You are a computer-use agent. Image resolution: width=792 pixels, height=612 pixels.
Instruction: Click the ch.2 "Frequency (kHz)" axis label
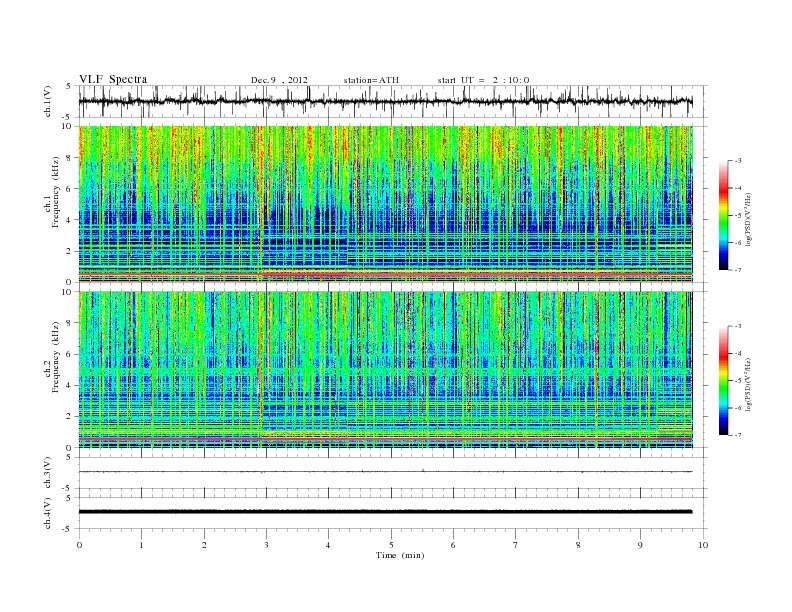(x=56, y=356)
